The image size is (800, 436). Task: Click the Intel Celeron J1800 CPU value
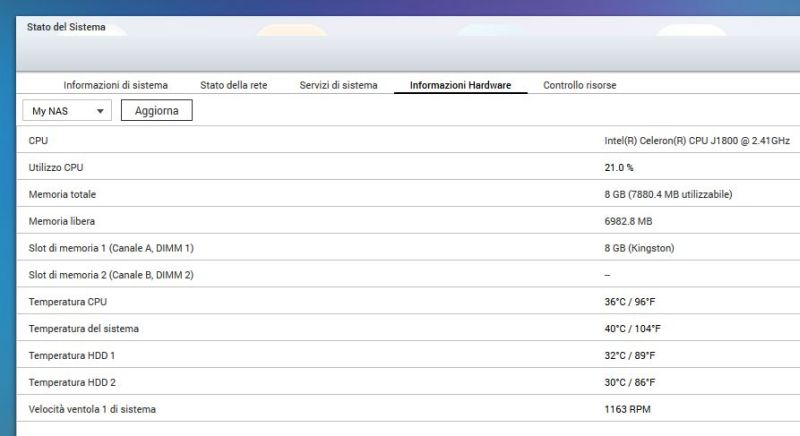point(696,141)
